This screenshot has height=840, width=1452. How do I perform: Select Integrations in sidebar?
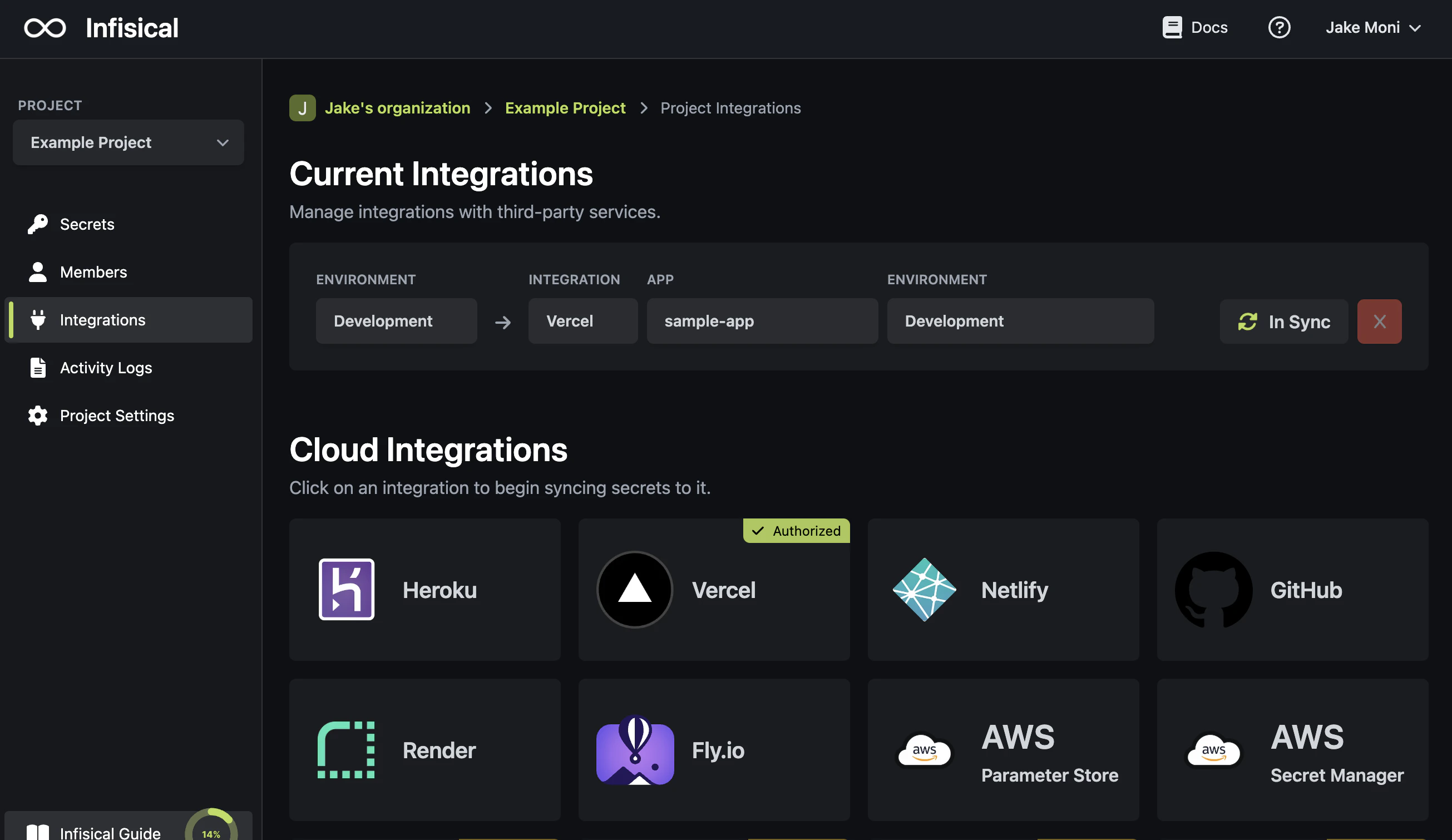point(129,320)
